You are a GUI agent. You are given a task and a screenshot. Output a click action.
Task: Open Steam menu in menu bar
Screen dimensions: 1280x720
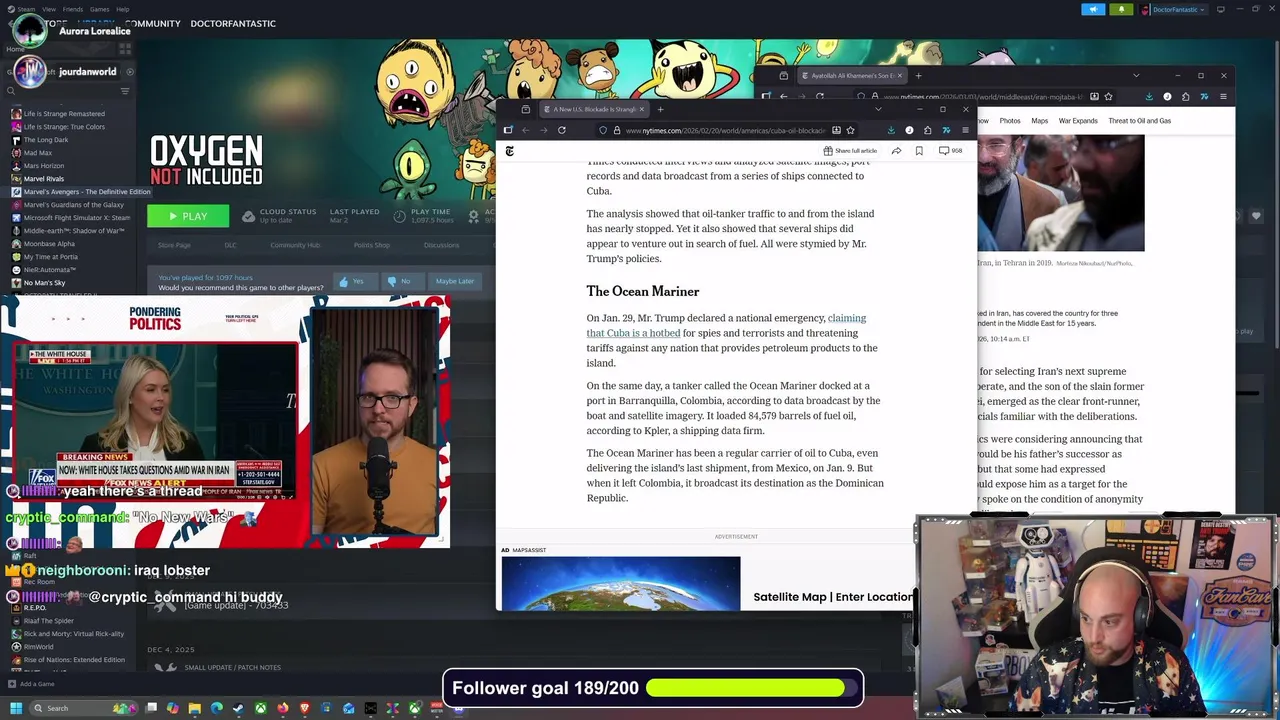click(26, 9)
